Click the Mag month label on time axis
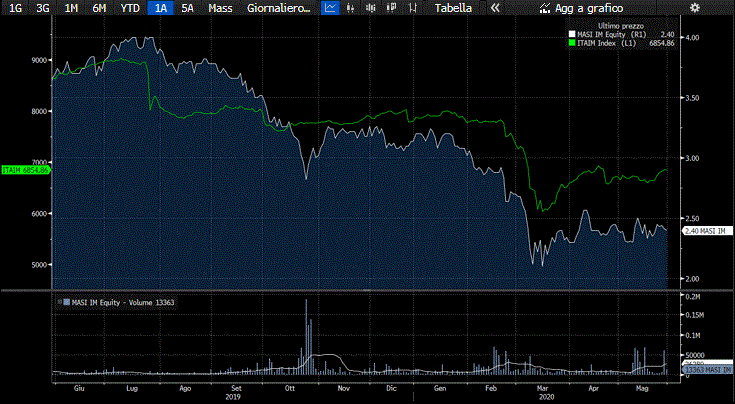 (x=641, y=389)
